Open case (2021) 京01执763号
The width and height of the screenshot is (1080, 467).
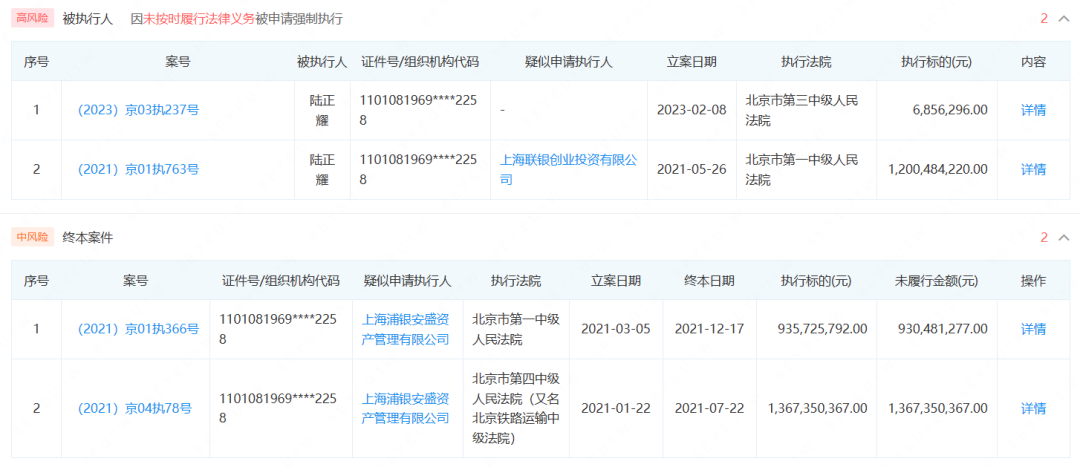[x=138, y=169]
